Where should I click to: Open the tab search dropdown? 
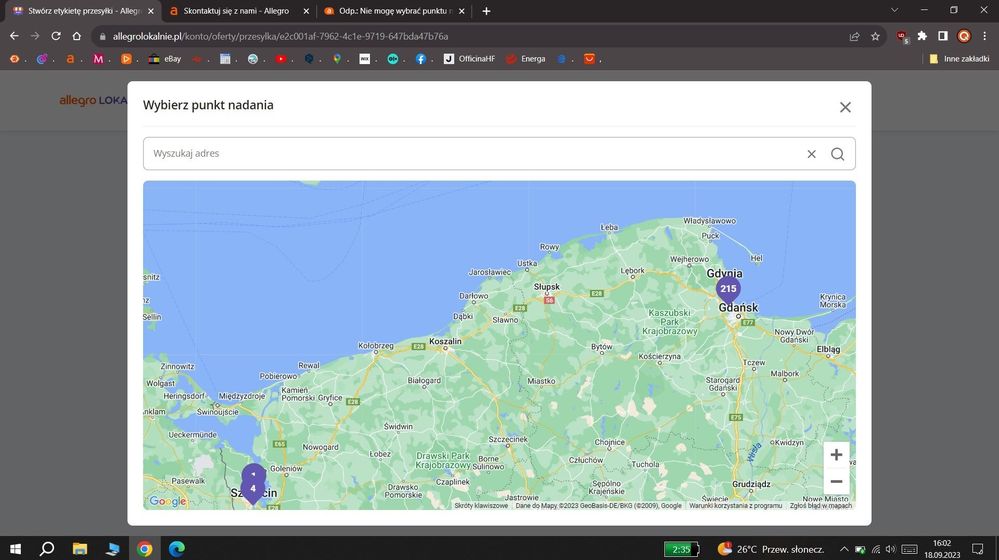click(895, 10)
